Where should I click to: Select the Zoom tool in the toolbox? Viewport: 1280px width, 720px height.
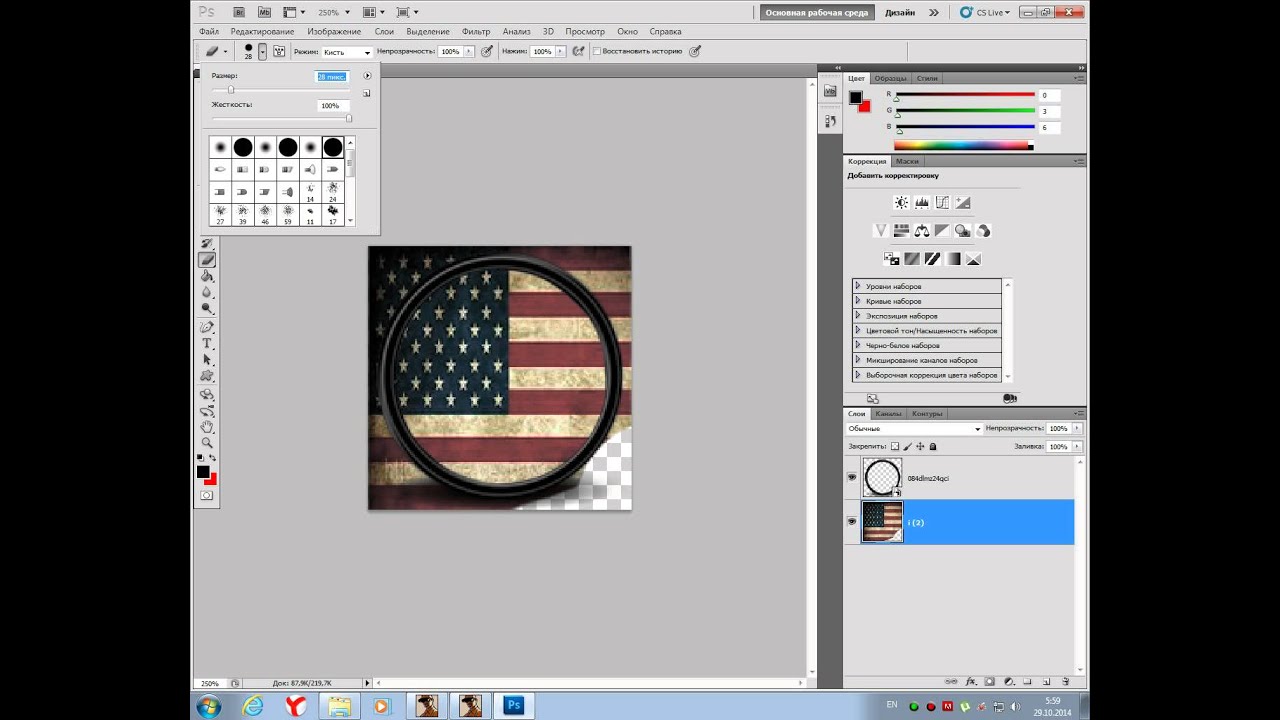(207, 442)
